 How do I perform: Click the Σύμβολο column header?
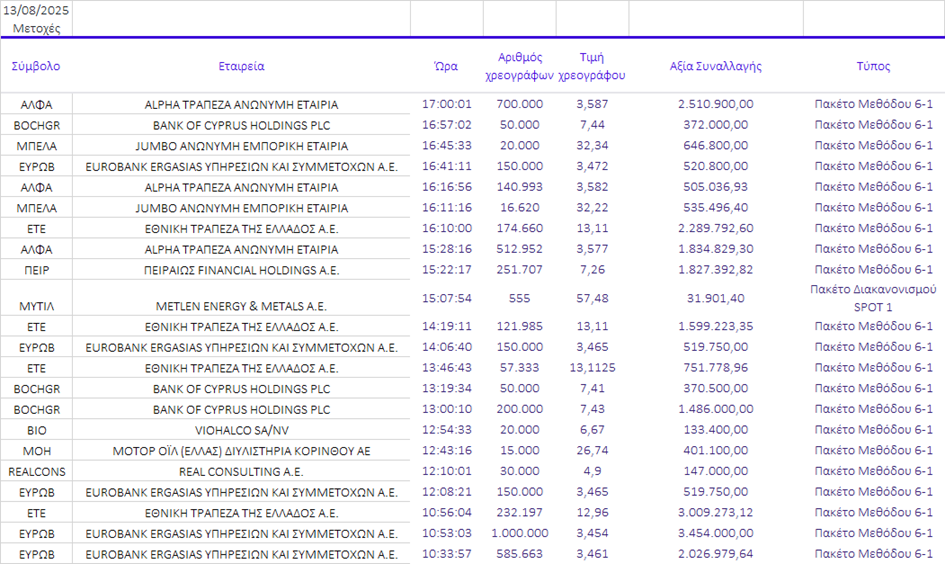(36, 66)
